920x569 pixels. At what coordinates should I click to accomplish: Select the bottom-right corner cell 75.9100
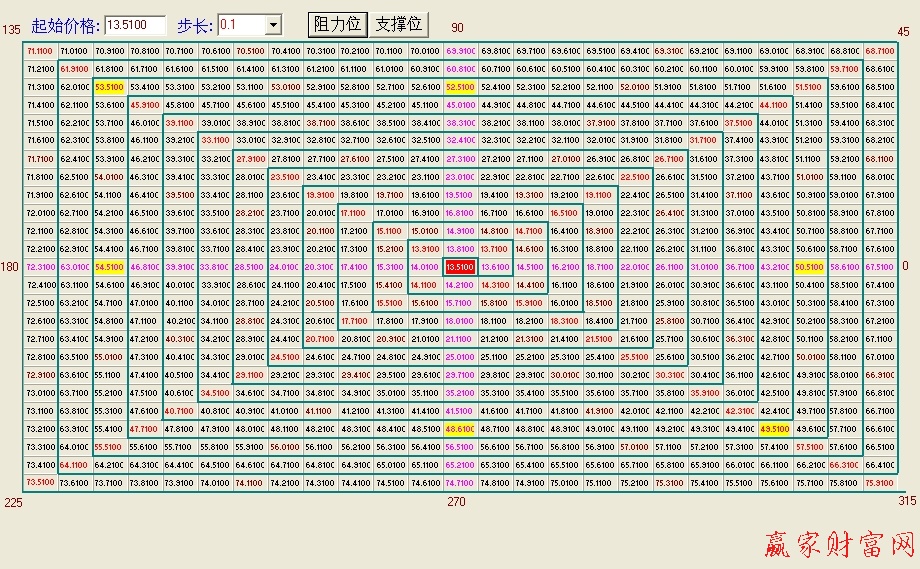(x=879, y=482)
